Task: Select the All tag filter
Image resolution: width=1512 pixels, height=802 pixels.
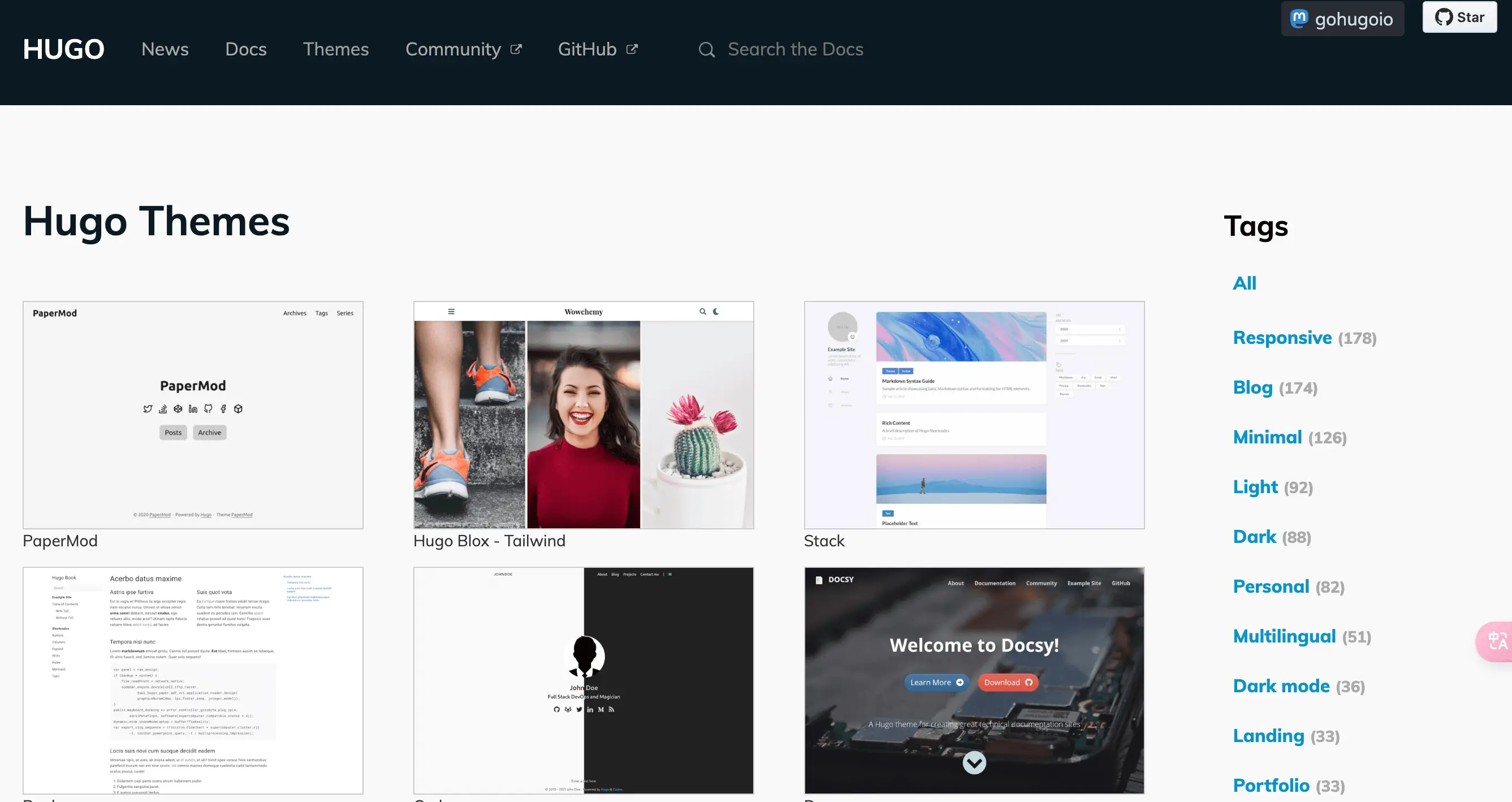Action: tap(1245, 283)
